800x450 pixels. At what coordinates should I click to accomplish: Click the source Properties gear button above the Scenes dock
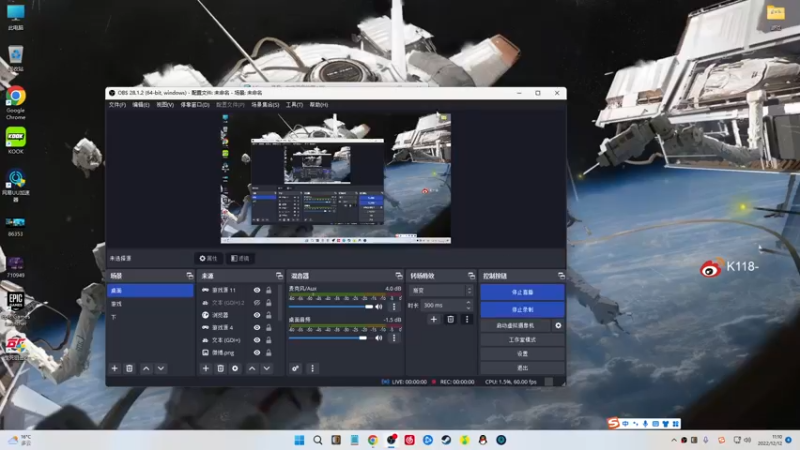[x=208, y=259]
